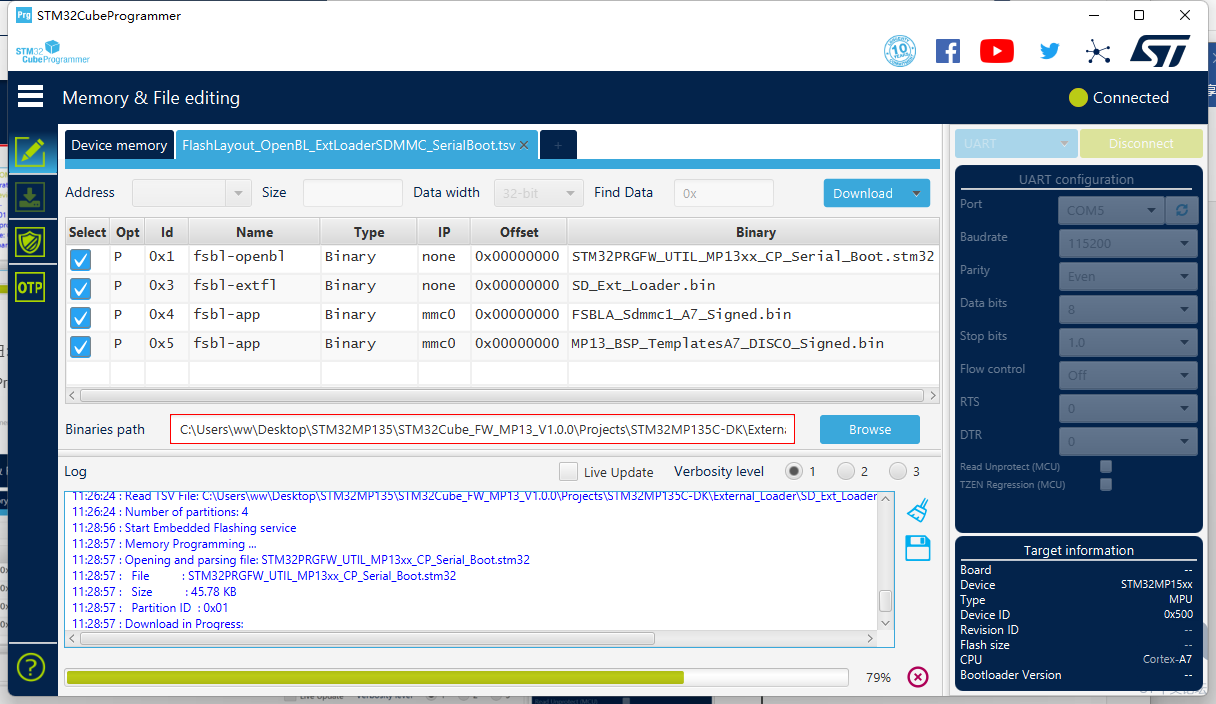Open the Option Bytes shield icon
This screenshot has height=704, width=1216.
click(31, 241)
